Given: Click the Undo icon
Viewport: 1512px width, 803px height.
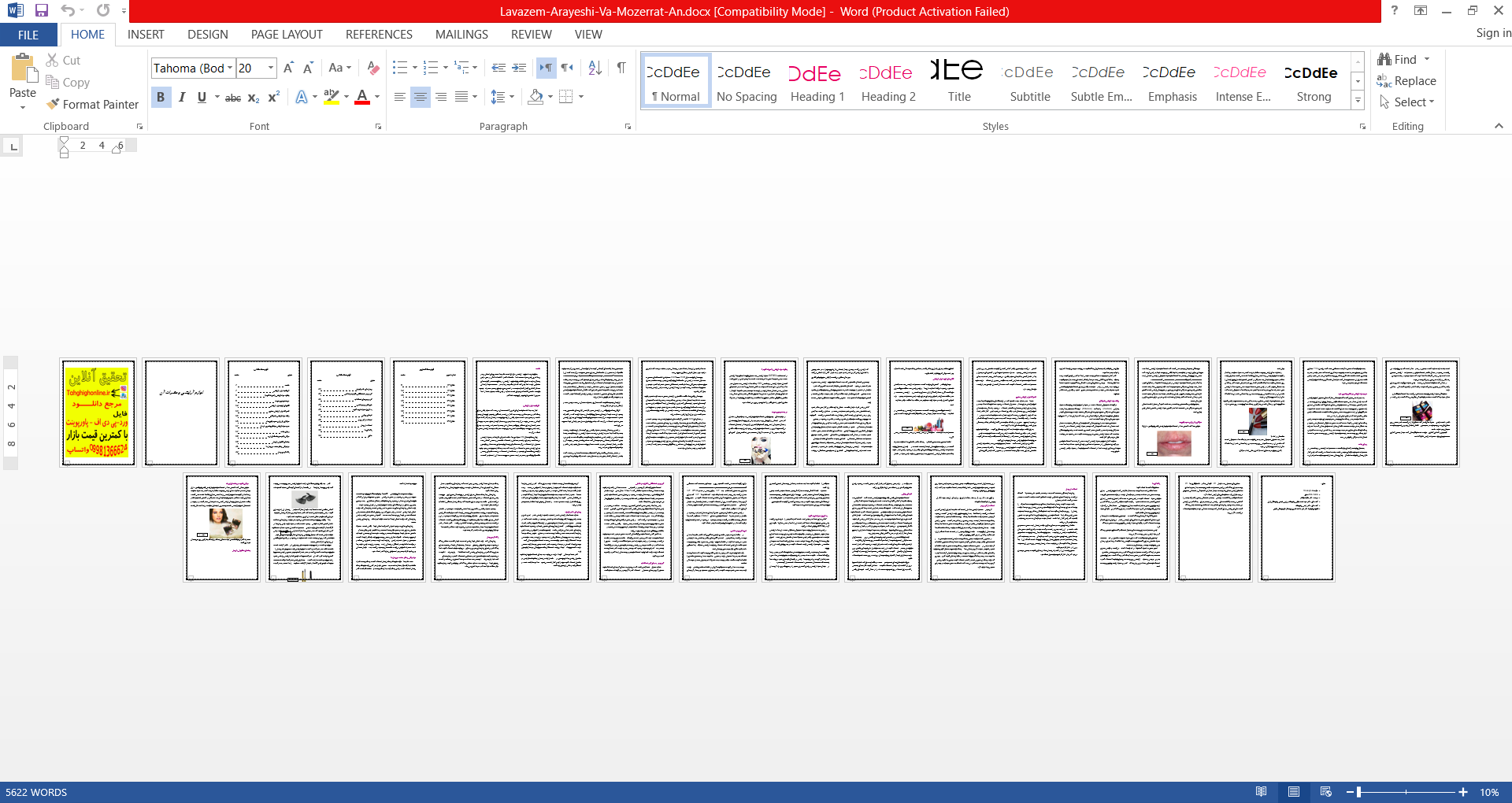Looking at the screenshot, I should [68, 11].
